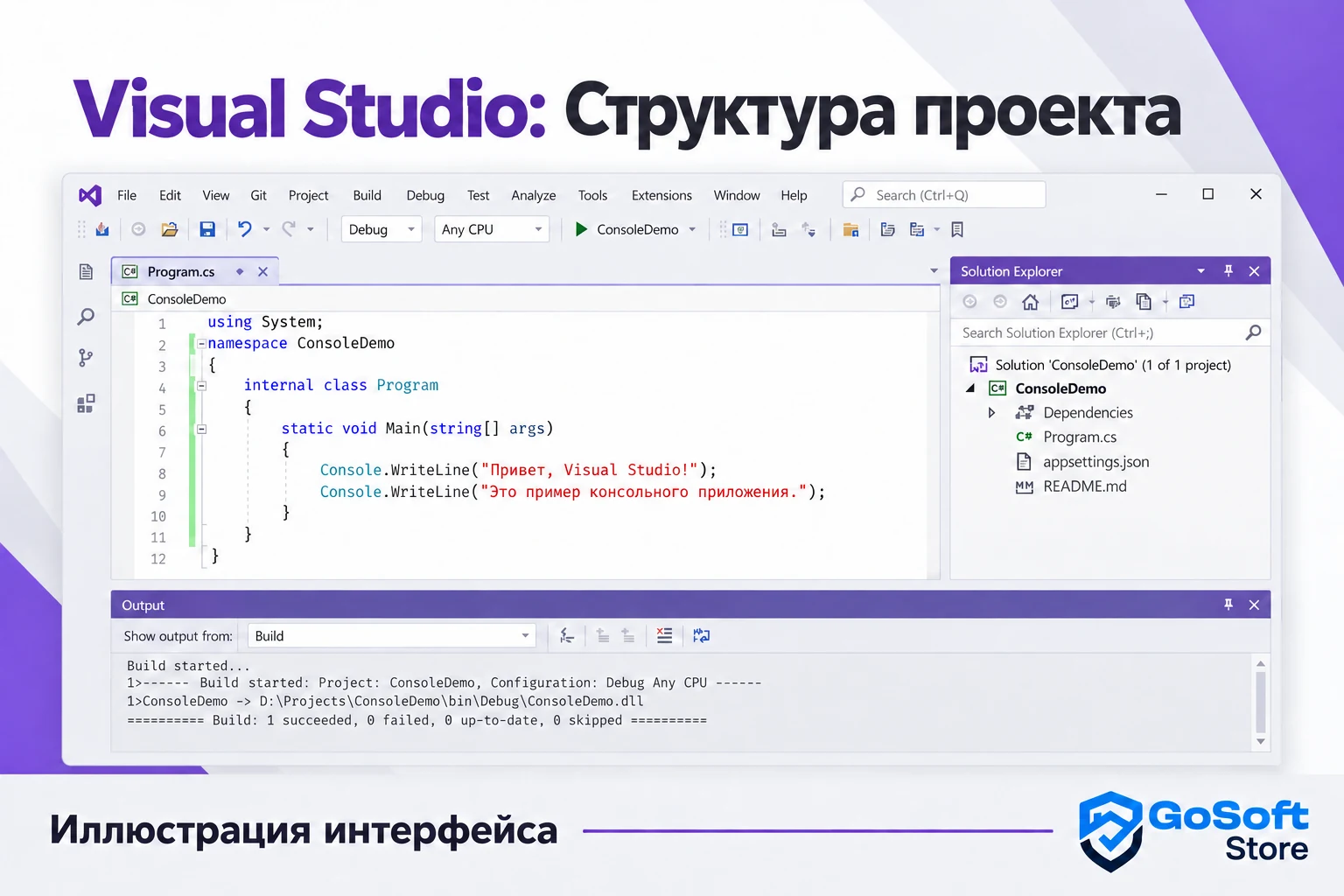Click the Output panel vertical scrollbar
The height and width of the screenshot is (896, 1344).
pyautogui.click(x=1261, y=702)
